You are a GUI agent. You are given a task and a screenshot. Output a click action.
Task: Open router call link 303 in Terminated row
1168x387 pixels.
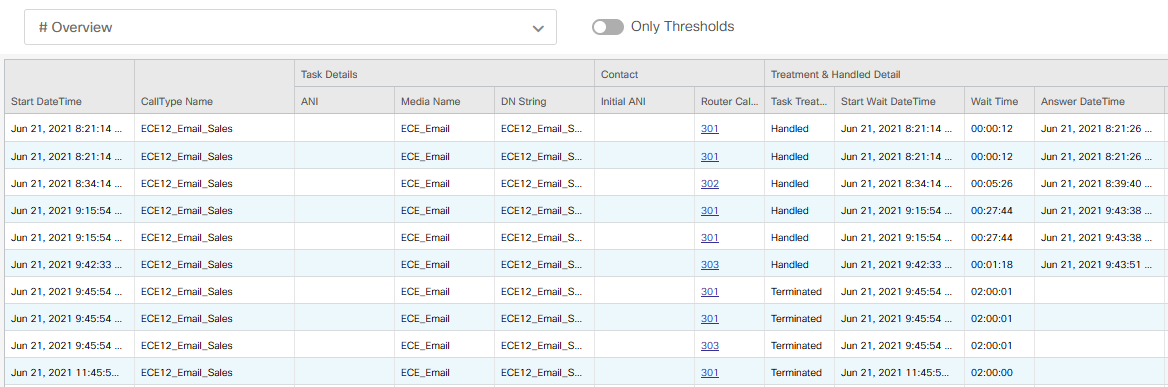(x=710, y=345)
